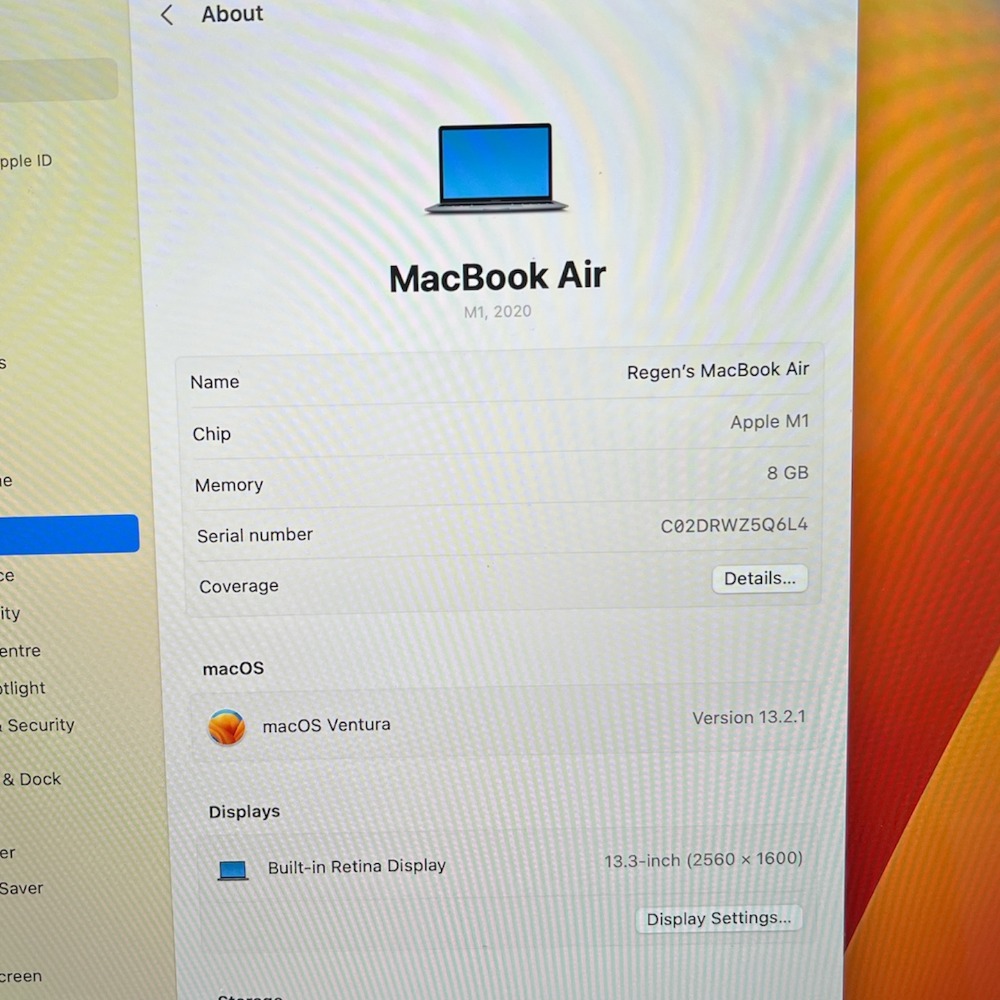The height and width of the screenshot is (1000, 1000).
Task: Click the M1, 2020 model subtitle
Action: coord(497,311)
